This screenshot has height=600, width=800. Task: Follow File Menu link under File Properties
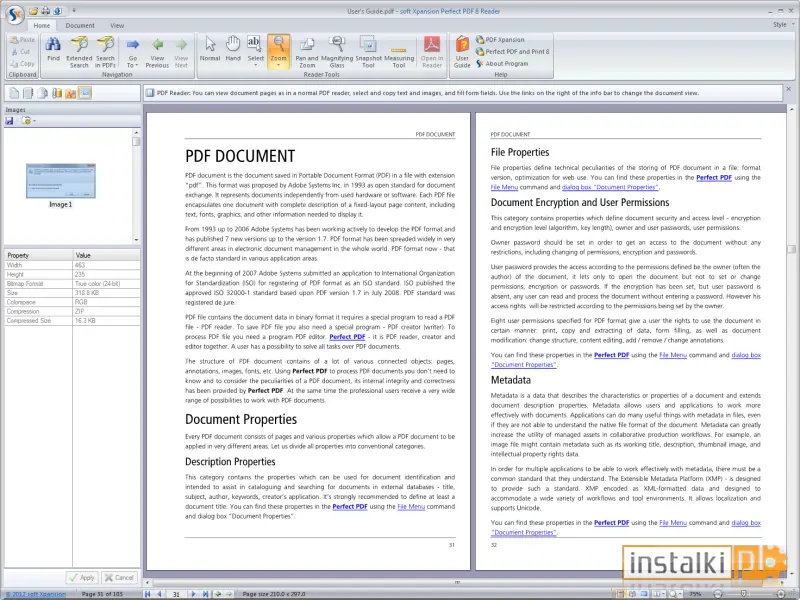[504, 187]
